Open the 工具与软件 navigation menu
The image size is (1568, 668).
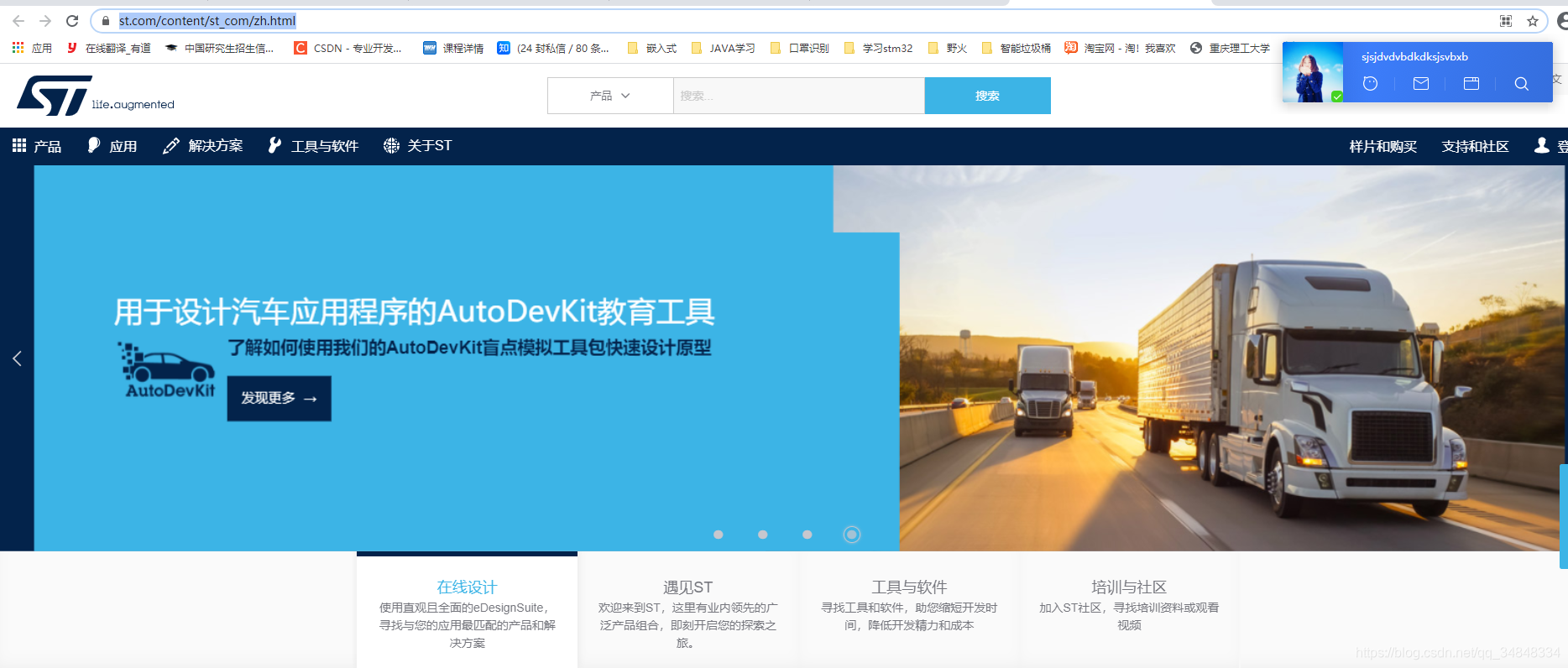point(313,146)
